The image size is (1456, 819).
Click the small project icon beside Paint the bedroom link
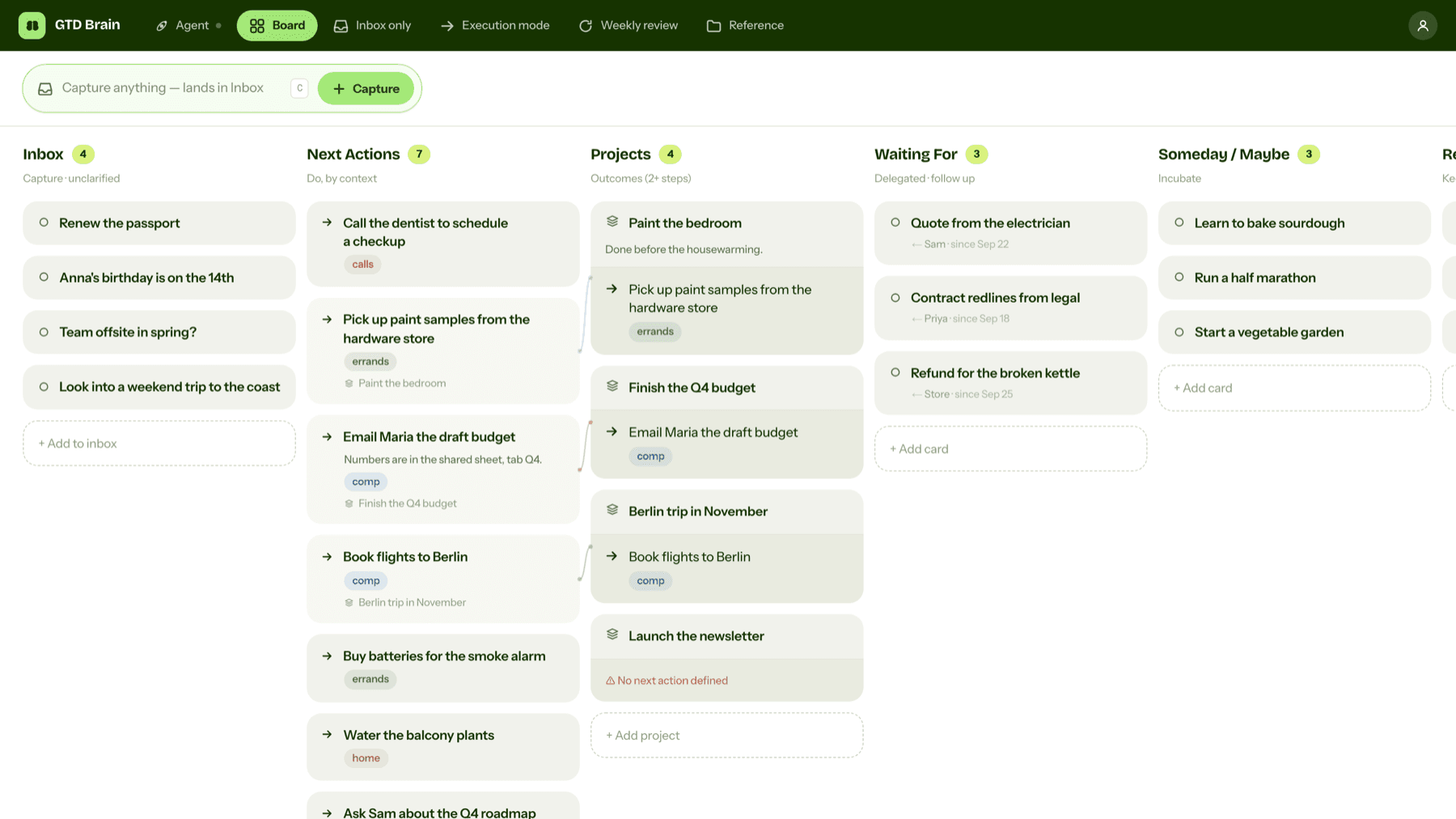(x=349, y=383)
